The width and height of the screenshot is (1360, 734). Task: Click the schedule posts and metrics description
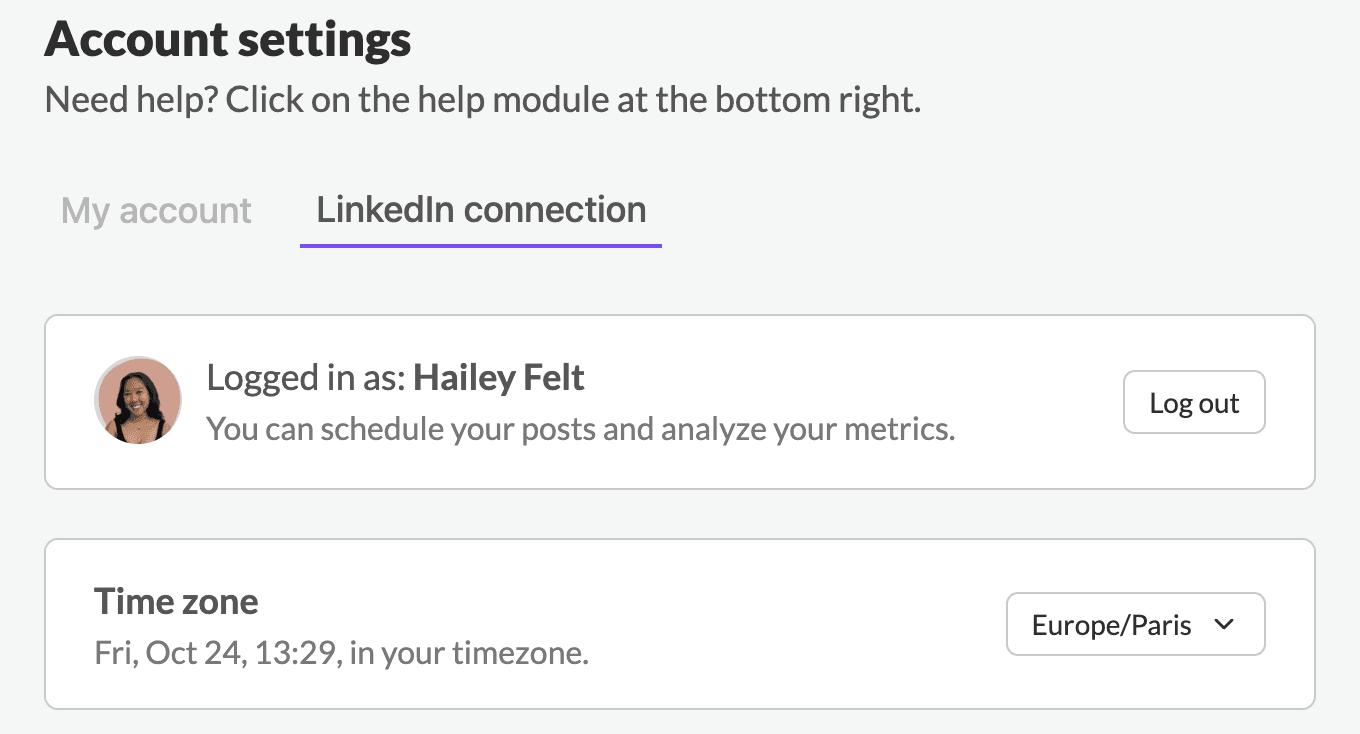point(580,429)
